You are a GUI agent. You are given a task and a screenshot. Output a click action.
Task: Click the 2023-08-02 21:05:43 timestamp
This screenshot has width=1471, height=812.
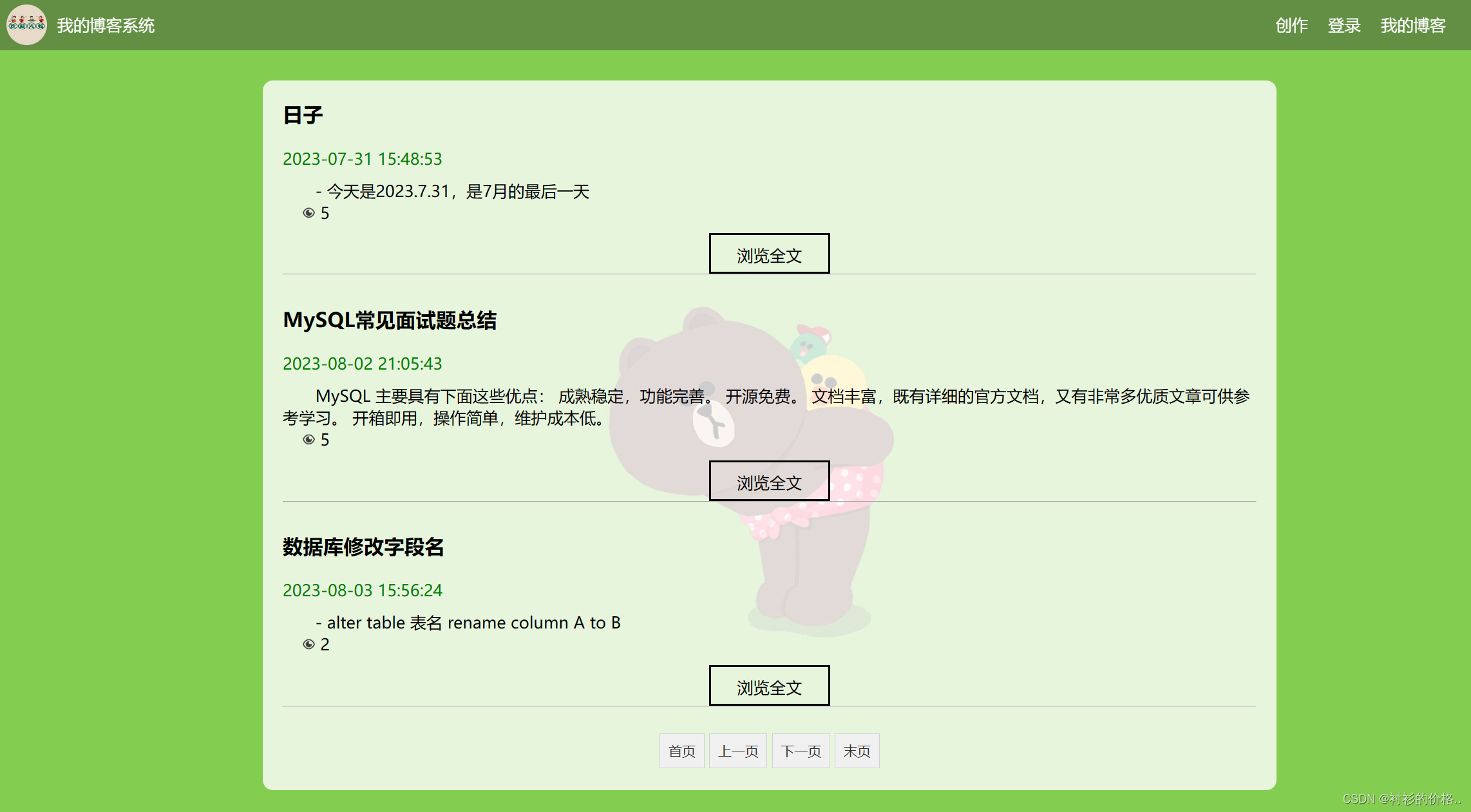pos(363,364)
